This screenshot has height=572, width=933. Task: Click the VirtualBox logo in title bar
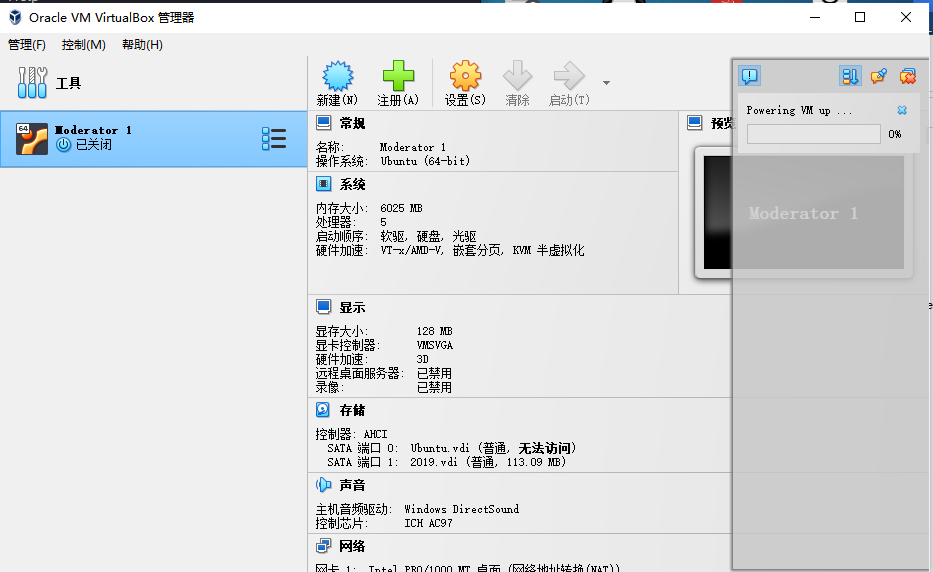click(x=15, y=17)
